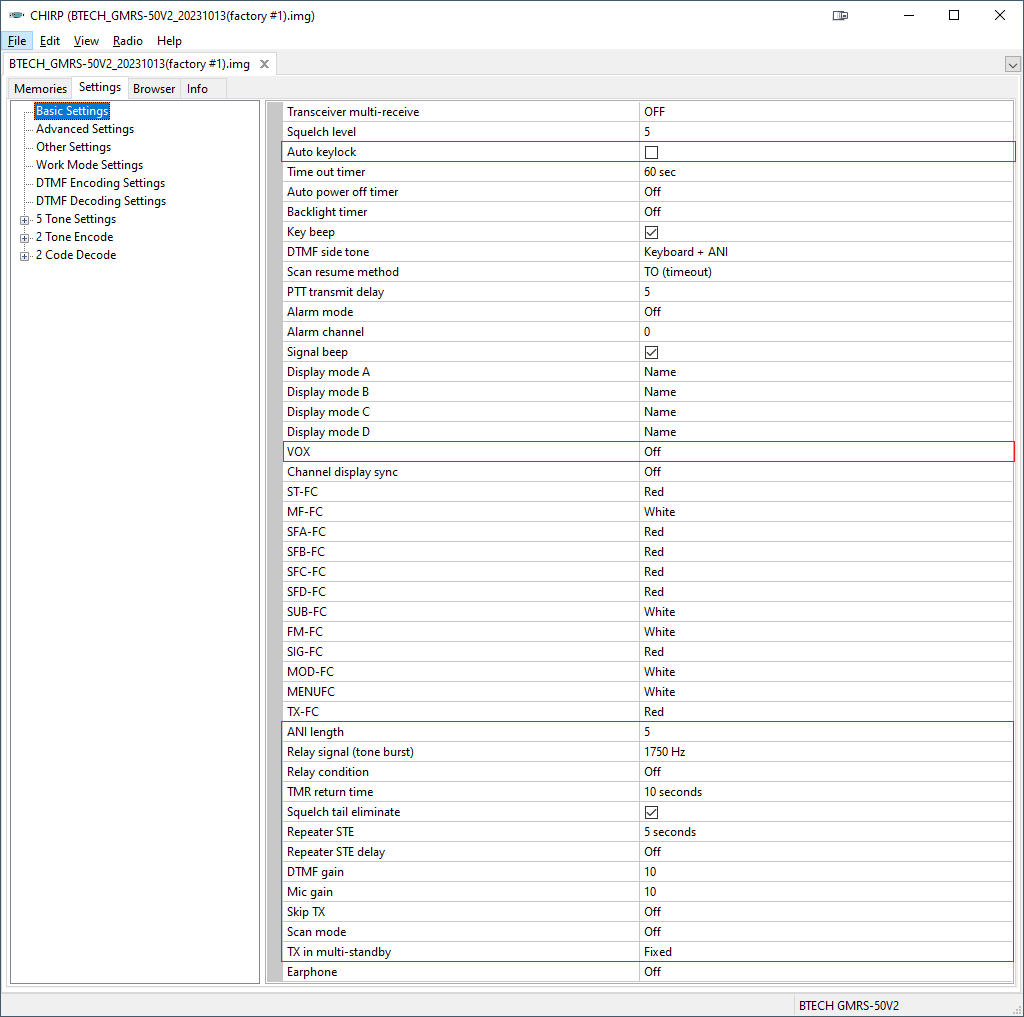Change the TMR return time value

(x=825, y=792)
